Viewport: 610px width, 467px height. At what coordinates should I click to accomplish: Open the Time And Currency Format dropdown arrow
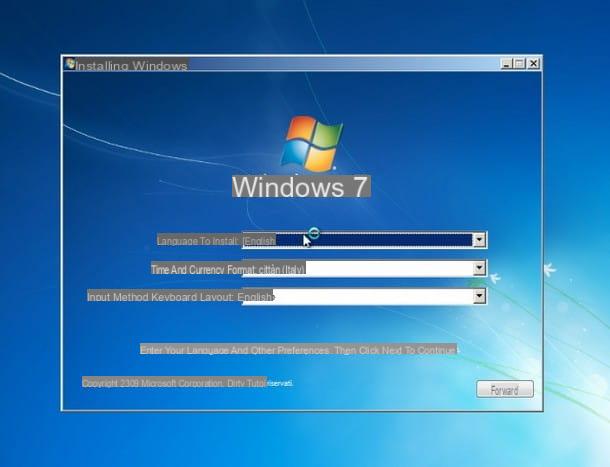[479, 268]
